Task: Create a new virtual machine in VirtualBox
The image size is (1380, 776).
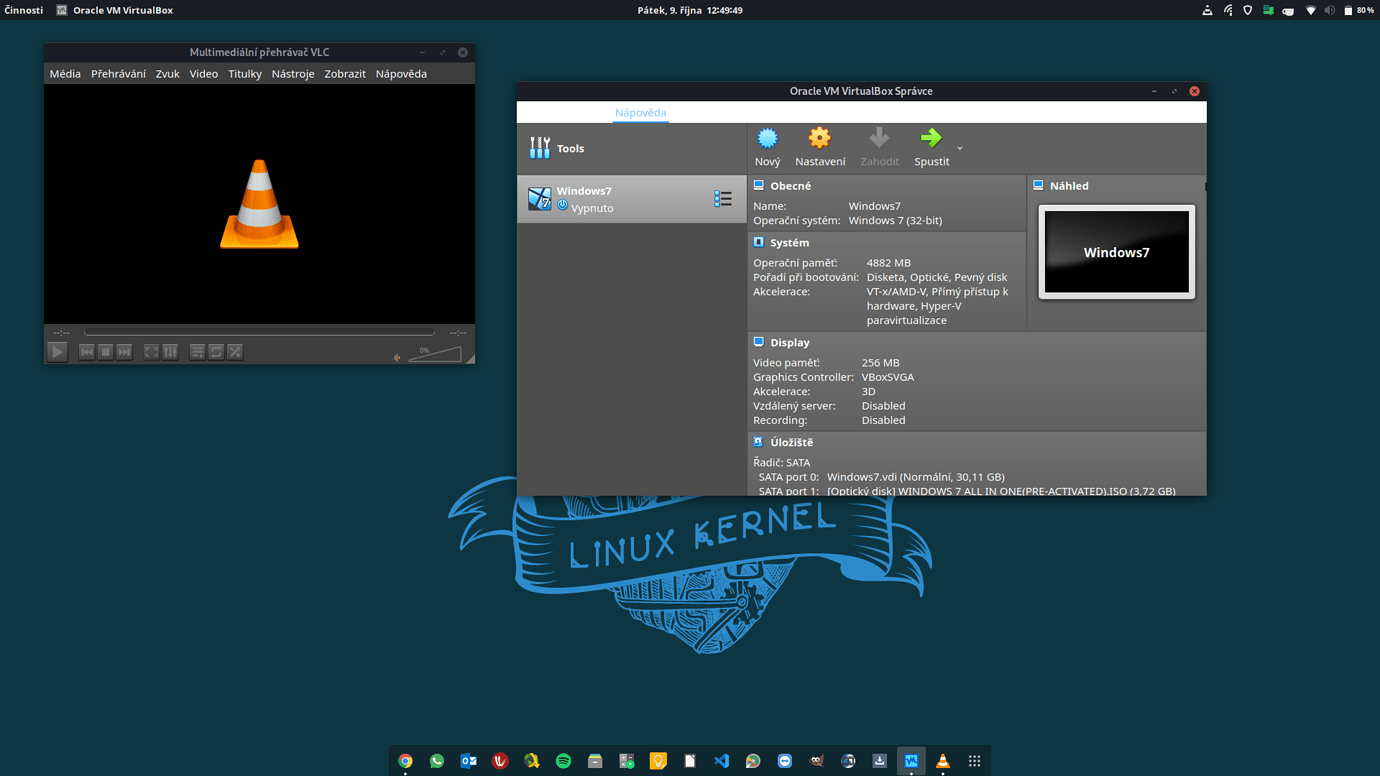Action: [x=766, y=146]
